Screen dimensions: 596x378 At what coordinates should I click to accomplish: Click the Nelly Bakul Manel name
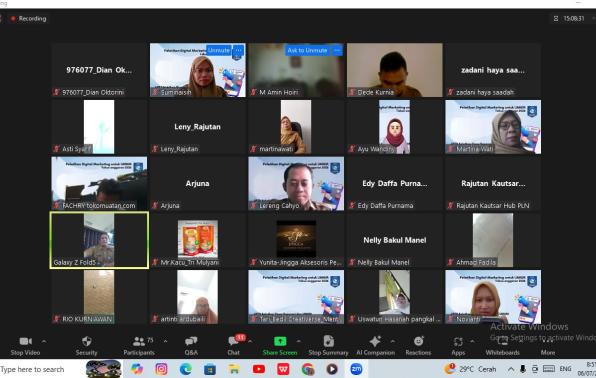pyautogui.click(x=395, y=240)
